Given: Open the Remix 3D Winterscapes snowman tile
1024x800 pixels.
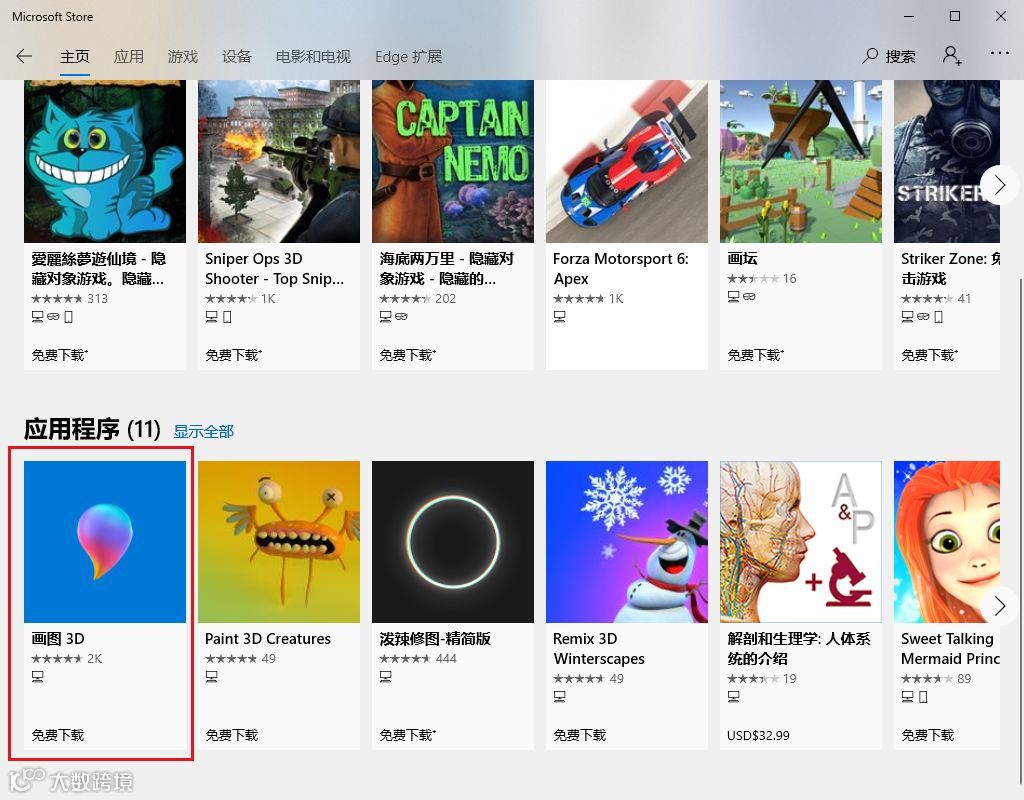Looking at the screenshot, I should pyautogui.click(x=627, y=541).
